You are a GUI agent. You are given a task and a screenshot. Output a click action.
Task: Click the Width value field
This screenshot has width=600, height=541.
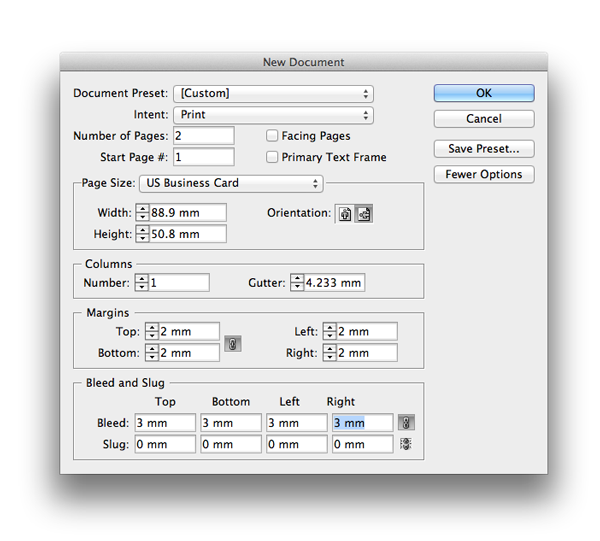click(x=188, y=213)
